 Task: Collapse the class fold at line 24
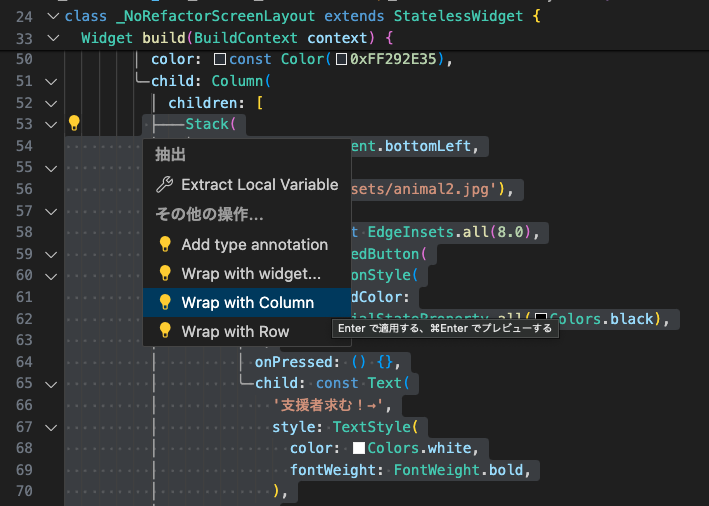pyautogui.click(x=53, y=16)
